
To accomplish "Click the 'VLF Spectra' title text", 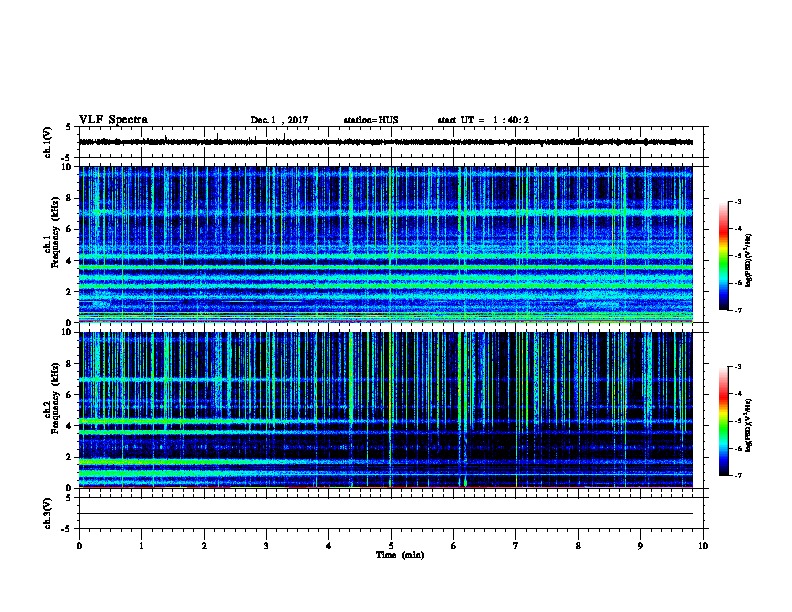I will [113, 120].
